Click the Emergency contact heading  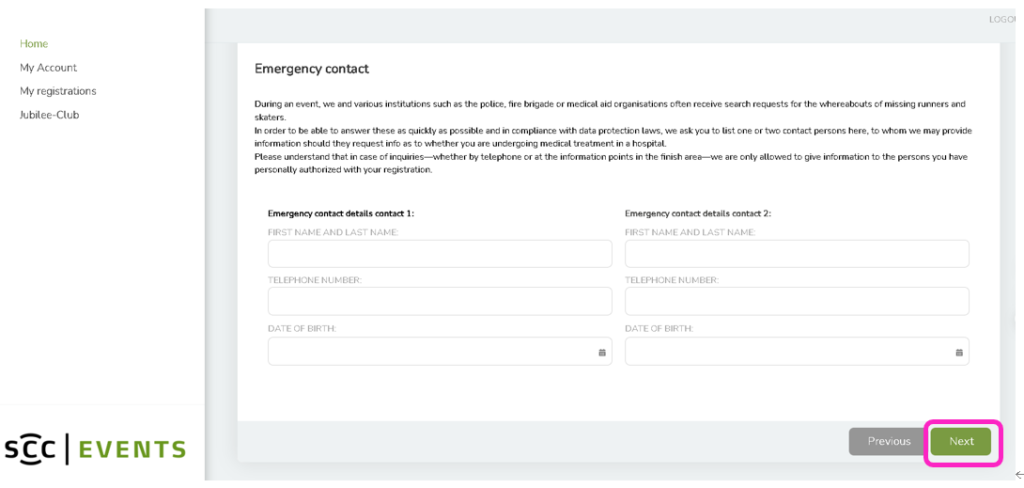point(312,69)
